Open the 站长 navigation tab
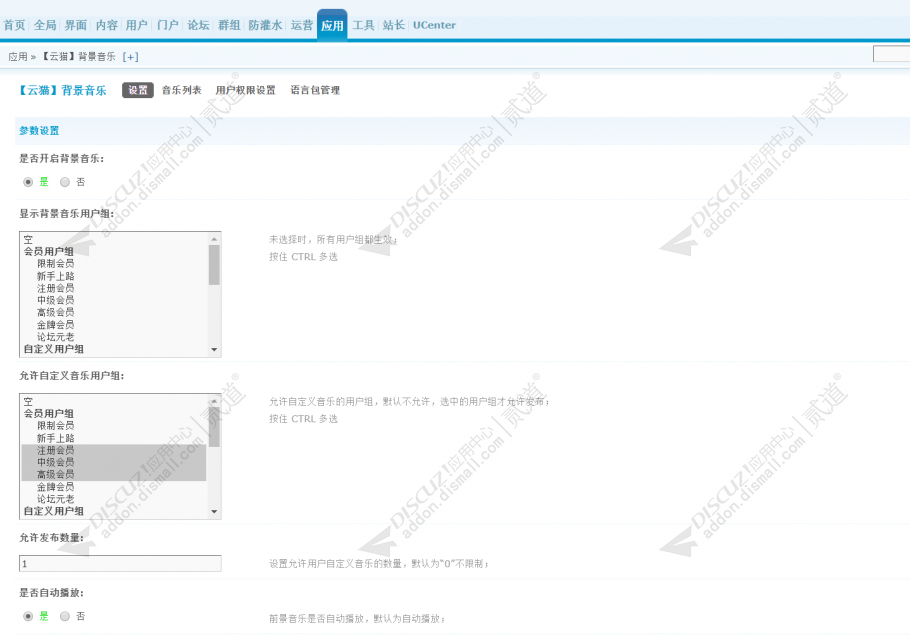The width and height of the screenshot is (910, 640). pos(393,25)
